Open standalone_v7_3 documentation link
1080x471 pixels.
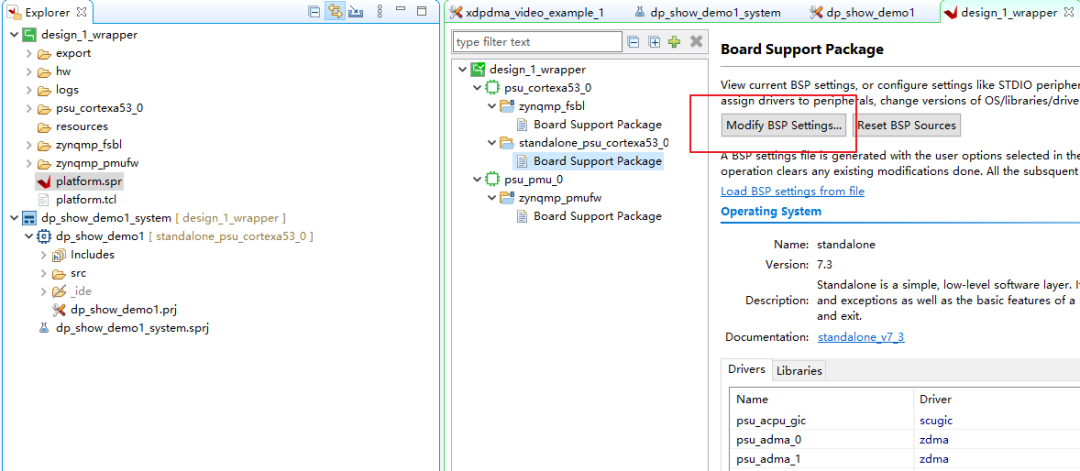(860, 337)
